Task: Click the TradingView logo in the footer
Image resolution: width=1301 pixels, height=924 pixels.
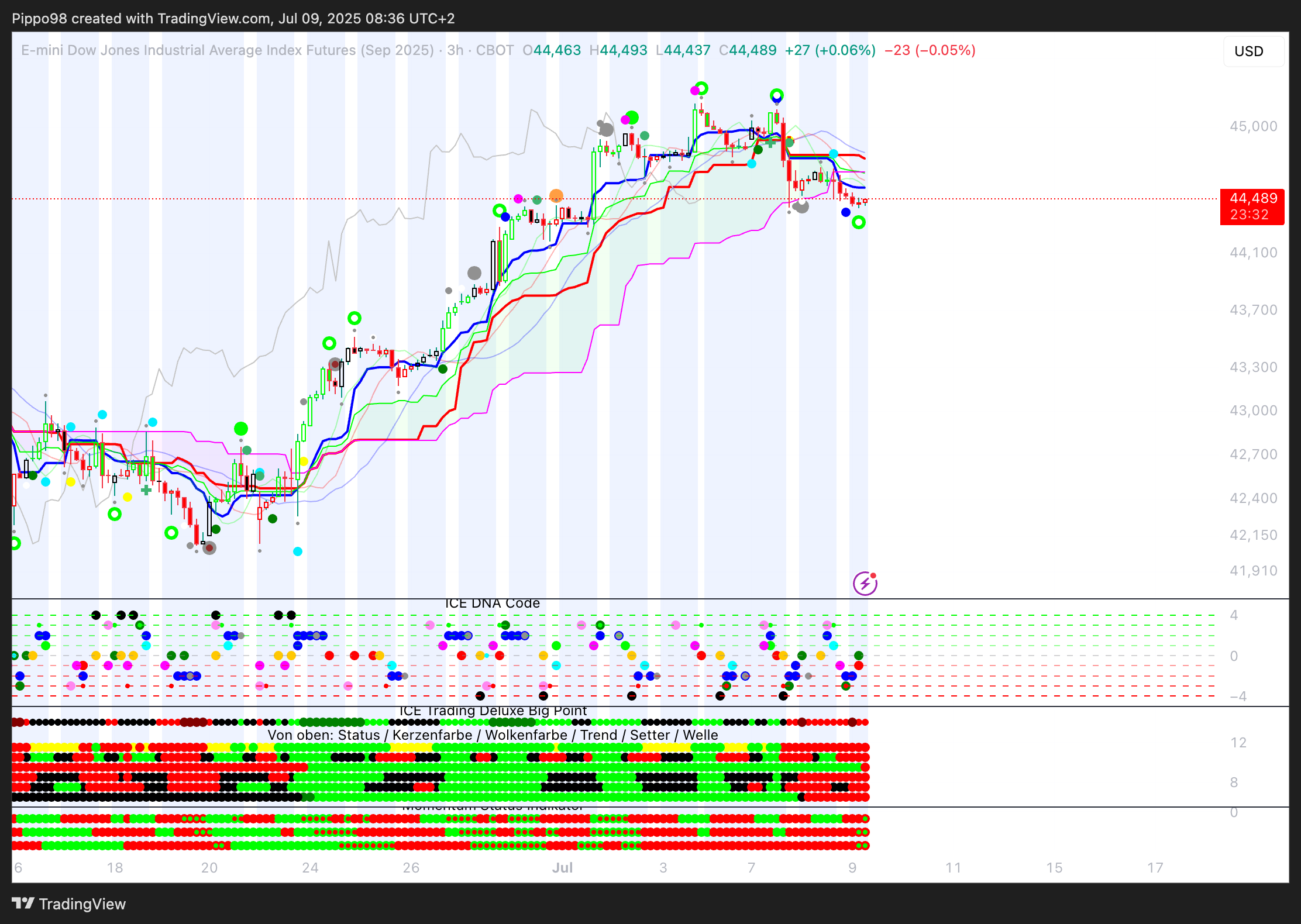Action: pyautogui.click(x=68, y=904)
